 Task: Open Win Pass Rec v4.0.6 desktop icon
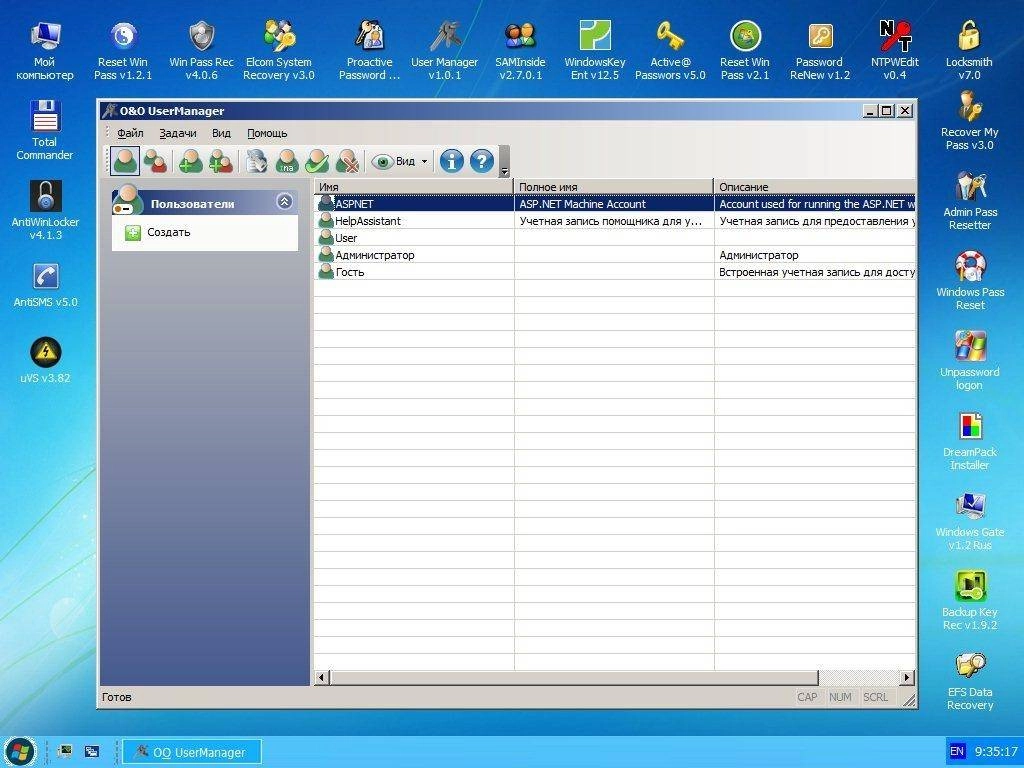click(201, 50)
